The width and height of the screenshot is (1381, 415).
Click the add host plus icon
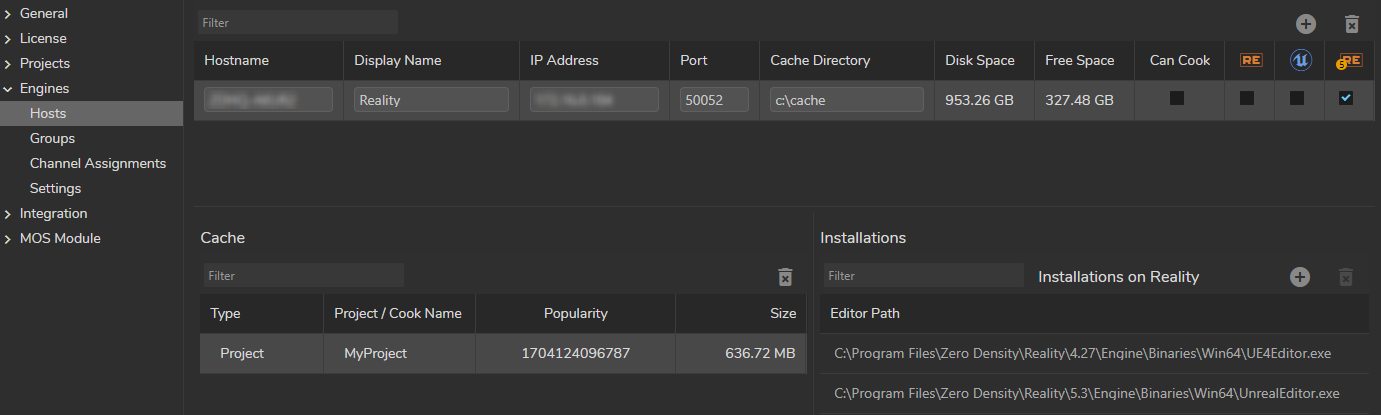1305,24
